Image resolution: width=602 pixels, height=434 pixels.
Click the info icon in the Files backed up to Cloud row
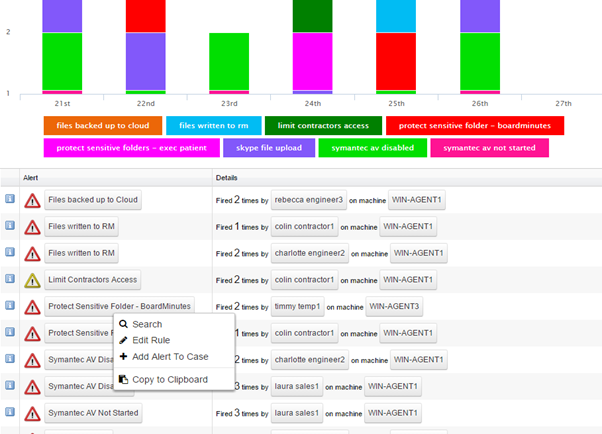(x=9, y=200)
